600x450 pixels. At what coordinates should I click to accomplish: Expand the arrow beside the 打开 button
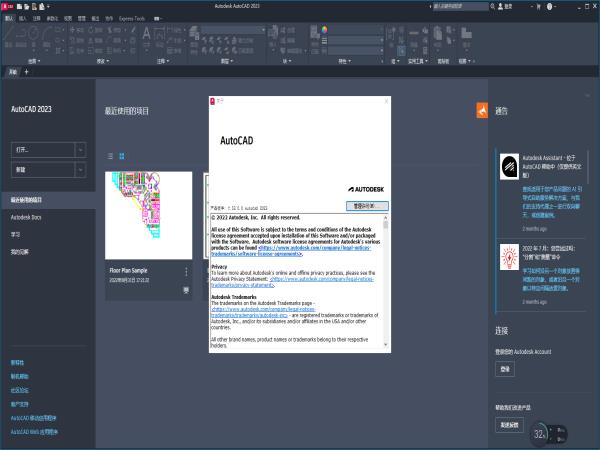[x=80, y=150]
